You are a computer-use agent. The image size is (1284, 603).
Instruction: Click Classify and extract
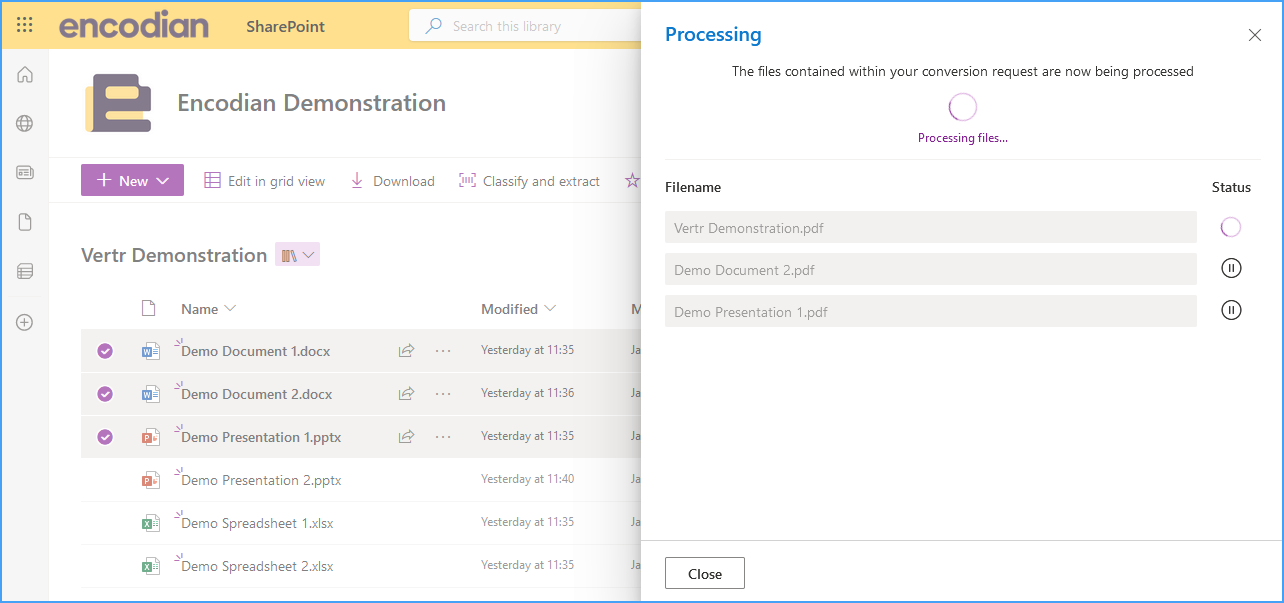(529, 181)
